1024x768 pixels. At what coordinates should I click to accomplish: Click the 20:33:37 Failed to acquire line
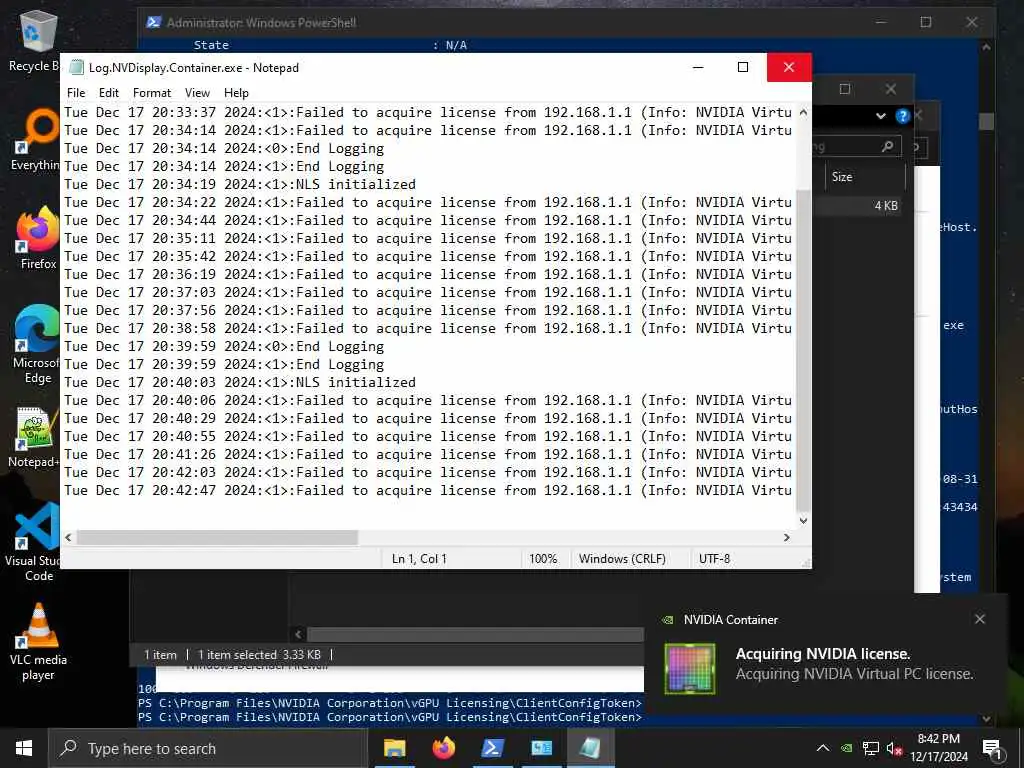(428, 112)
